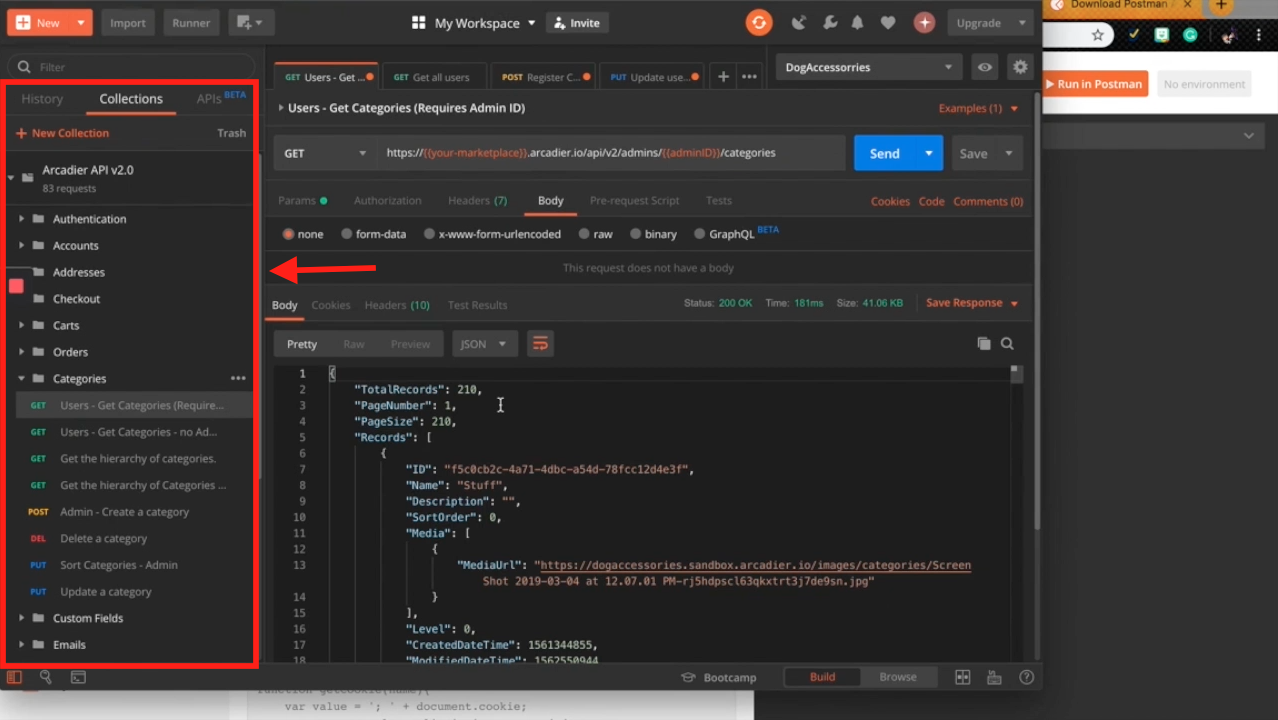Open the Save button dropdown arrow
This screenshot has height=720, width=1278.
1008,153
